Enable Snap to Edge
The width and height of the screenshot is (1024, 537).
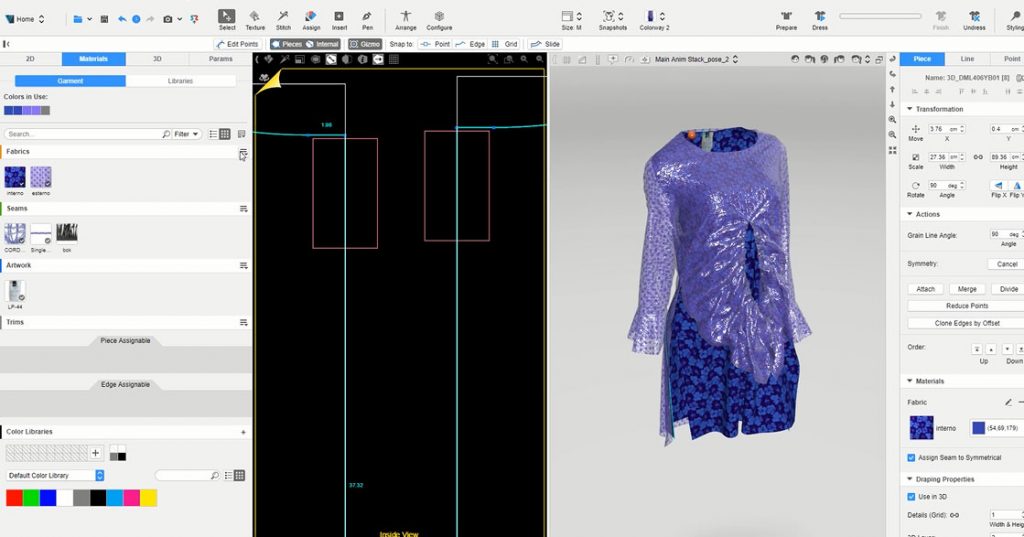coord(471,44)
